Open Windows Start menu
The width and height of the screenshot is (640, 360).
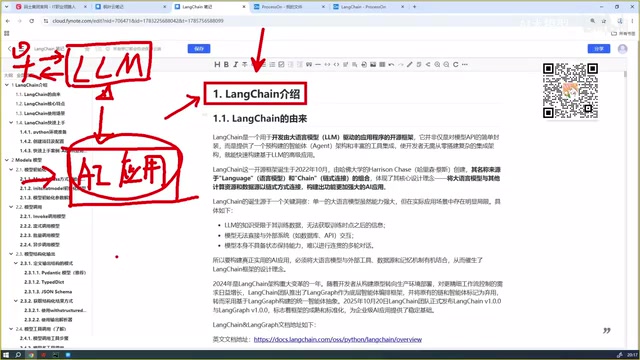click(x=6, y=355)
